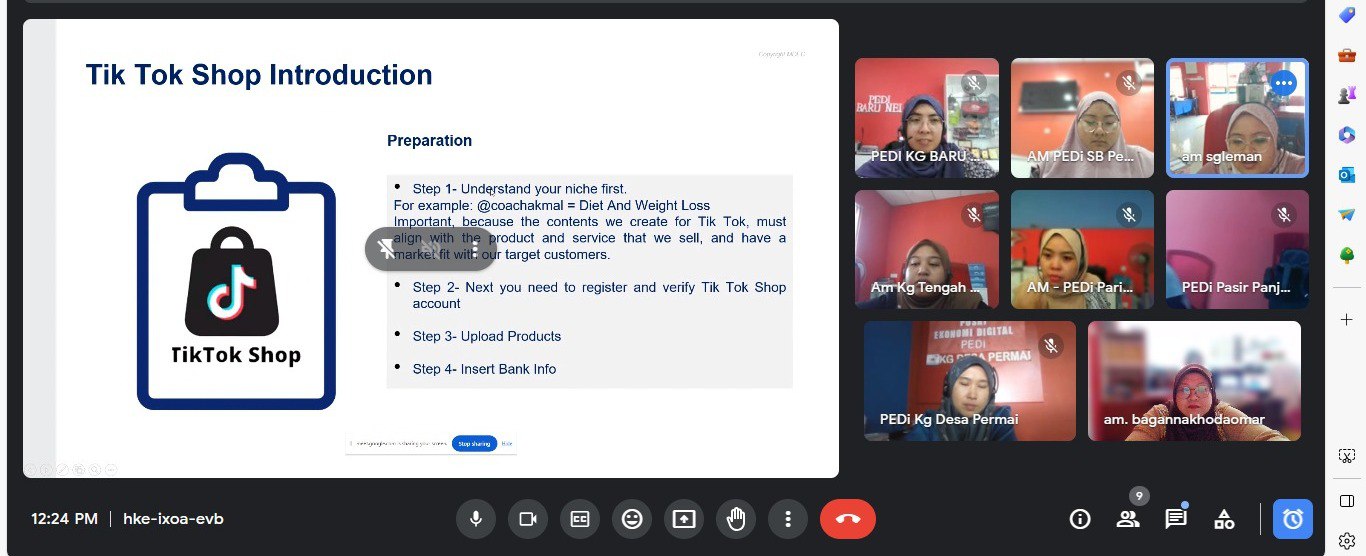Screen dimensions: 1366x556
Task: Select the PEDi Kg Desa Permai participant tile
Action: (x=970, y=381)
